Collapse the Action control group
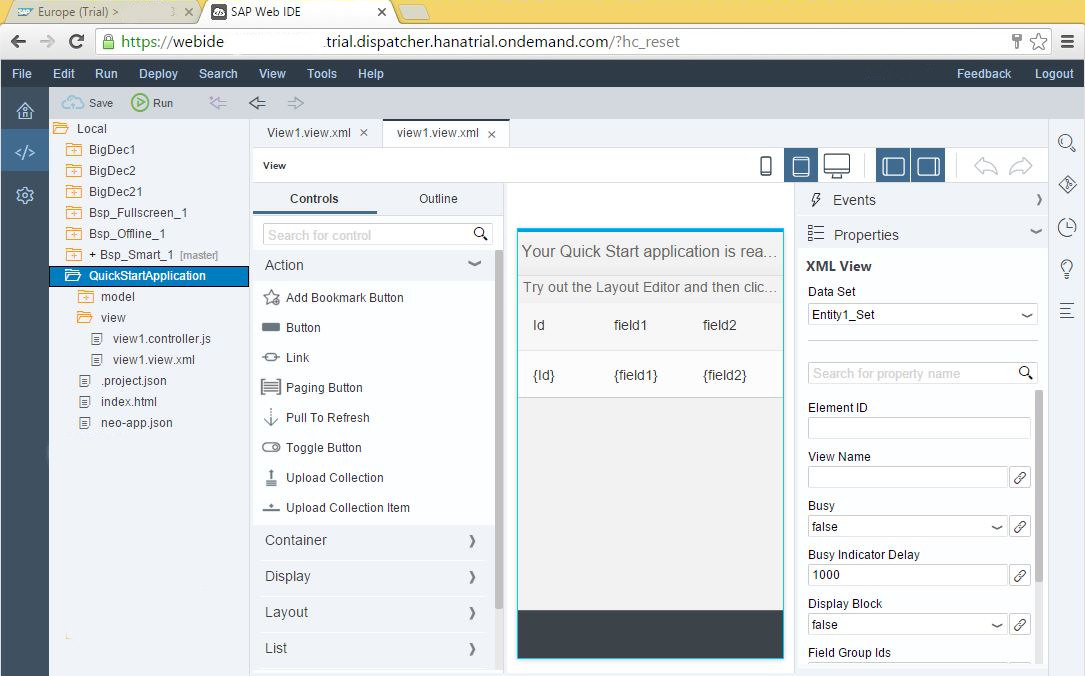1085x676 pixels. (x=474, y=264)
